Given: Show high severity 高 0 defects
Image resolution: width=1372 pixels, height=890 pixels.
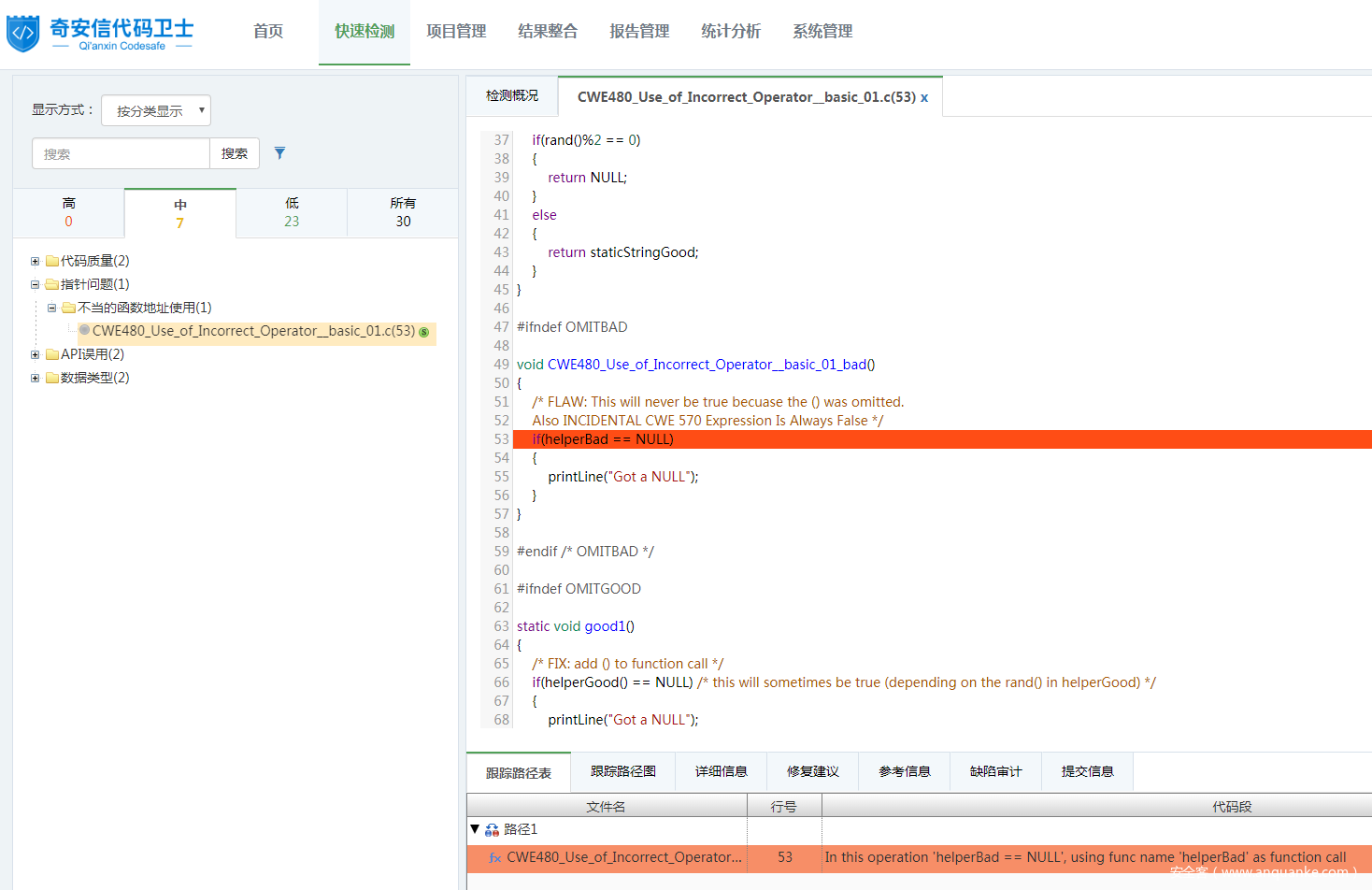Looking at the screenshot, I should pos(68,213).
